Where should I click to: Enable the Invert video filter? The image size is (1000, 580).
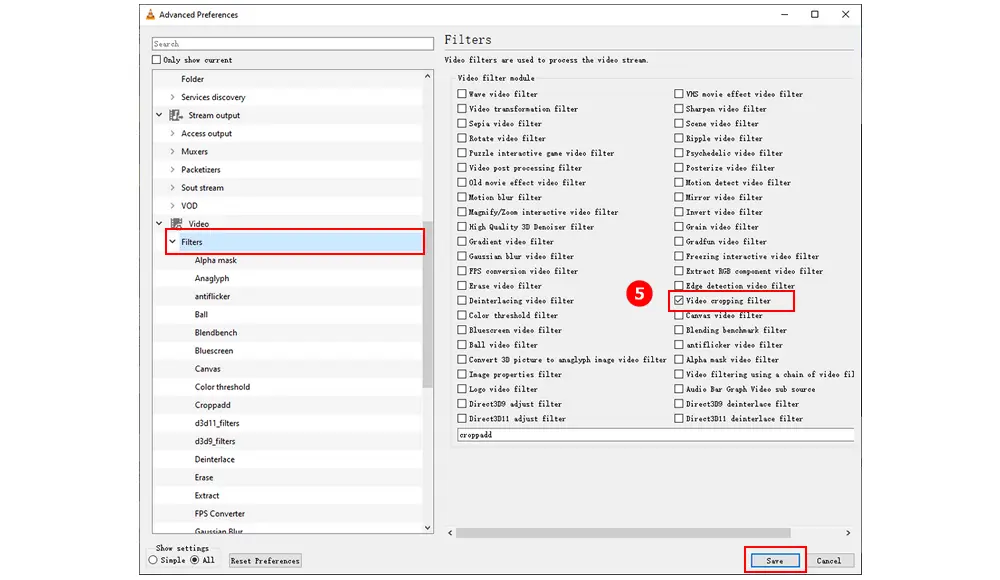[679, 212]
